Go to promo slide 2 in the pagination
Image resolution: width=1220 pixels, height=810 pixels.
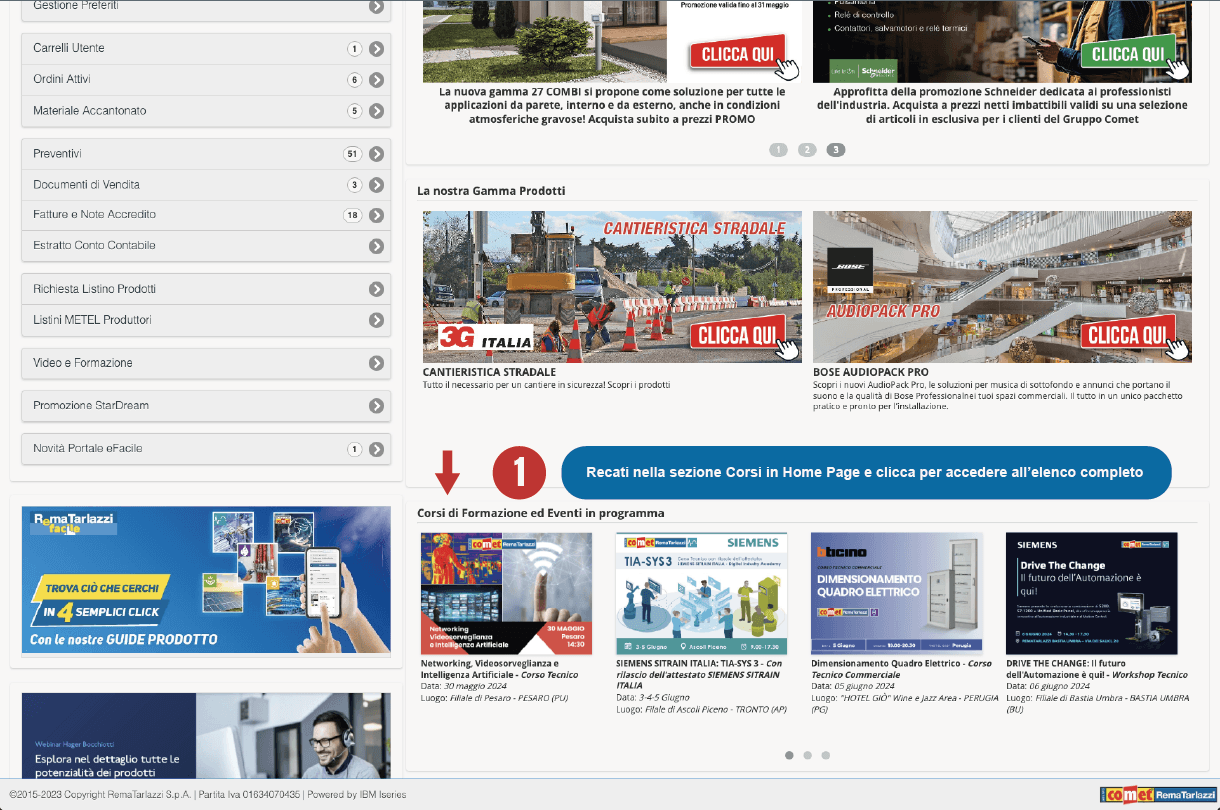click(807, 150)
